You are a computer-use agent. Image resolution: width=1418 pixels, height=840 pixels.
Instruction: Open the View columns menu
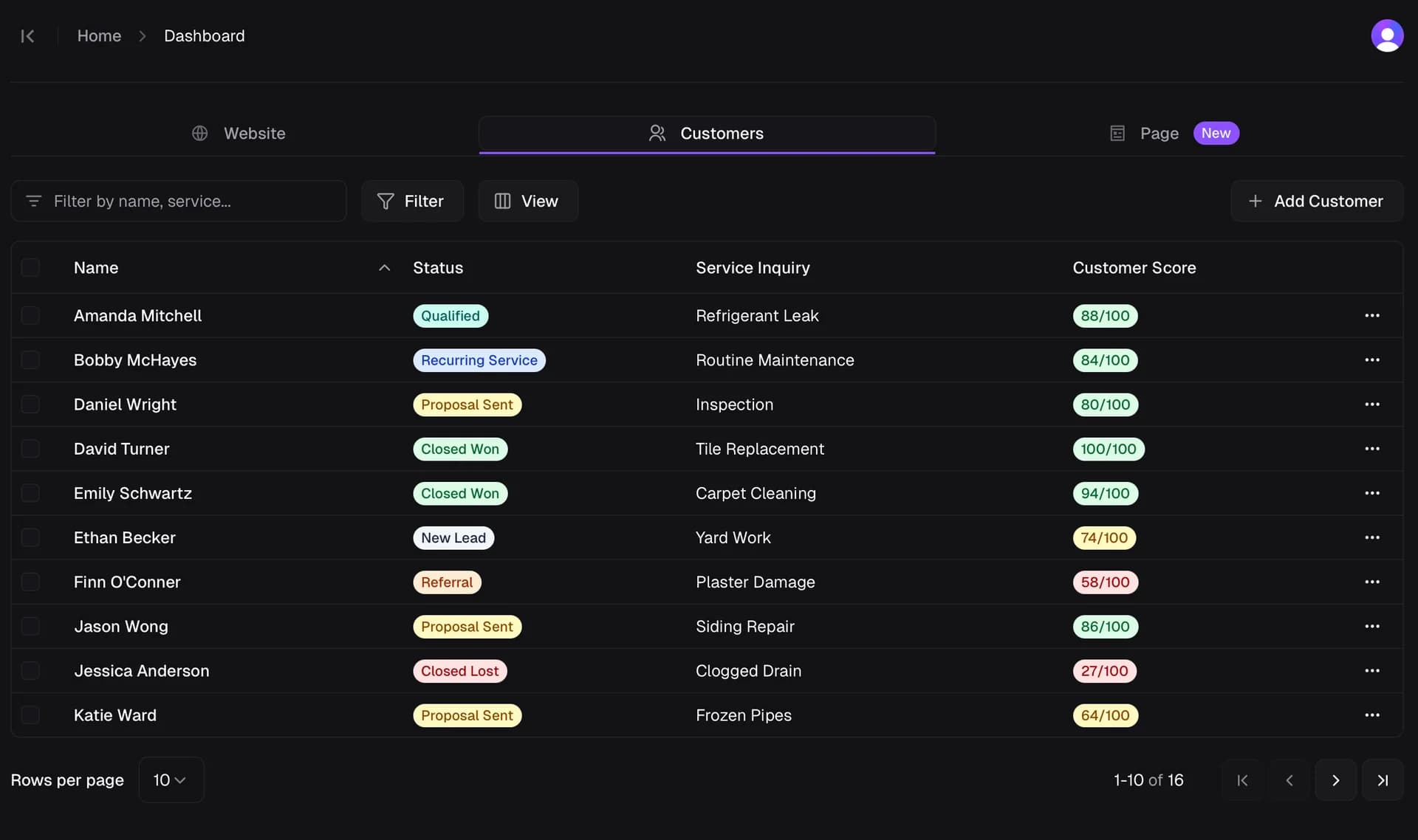coord(527,201)
